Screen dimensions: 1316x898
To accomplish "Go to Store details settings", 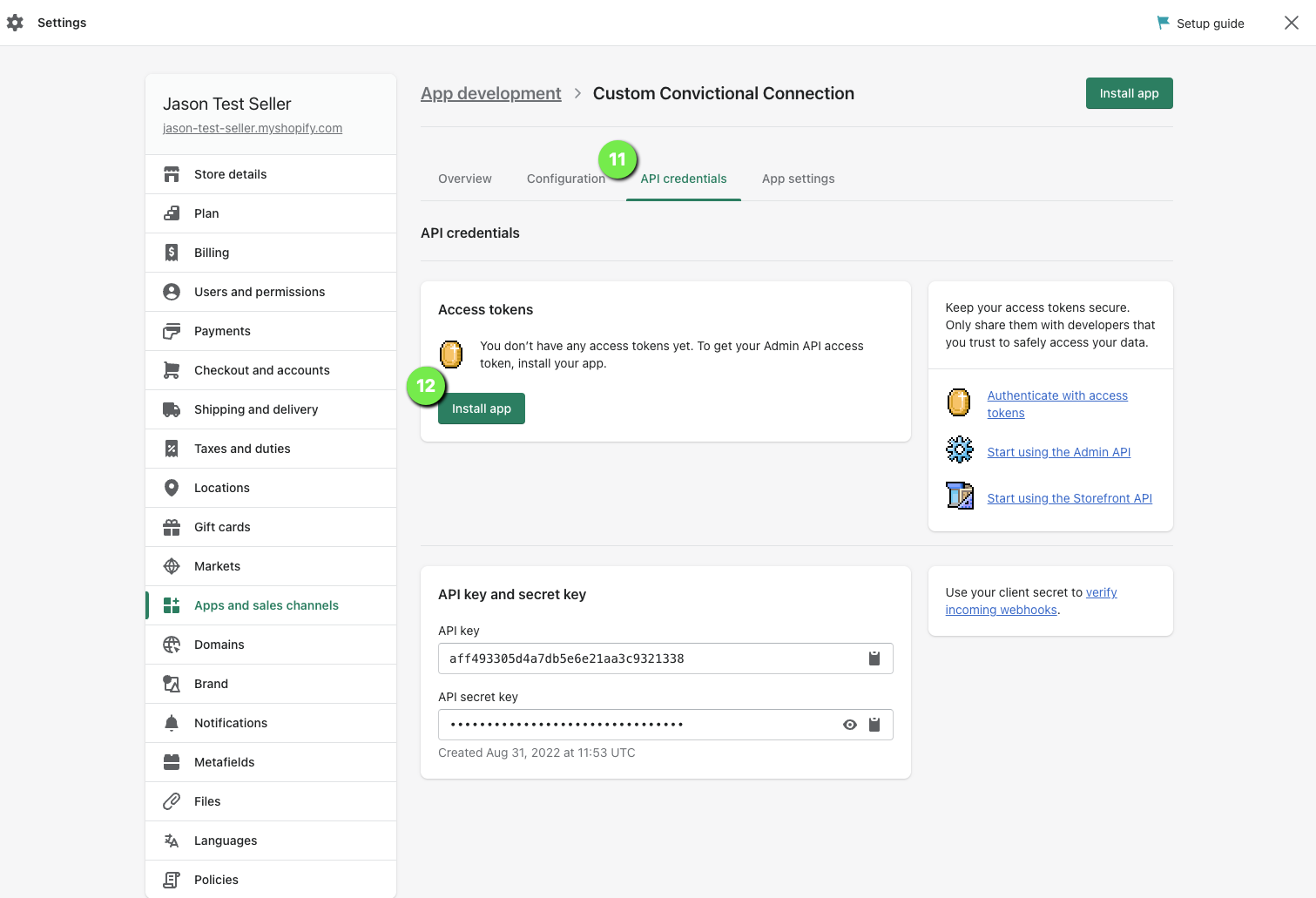I will click(x=271, y=174).
